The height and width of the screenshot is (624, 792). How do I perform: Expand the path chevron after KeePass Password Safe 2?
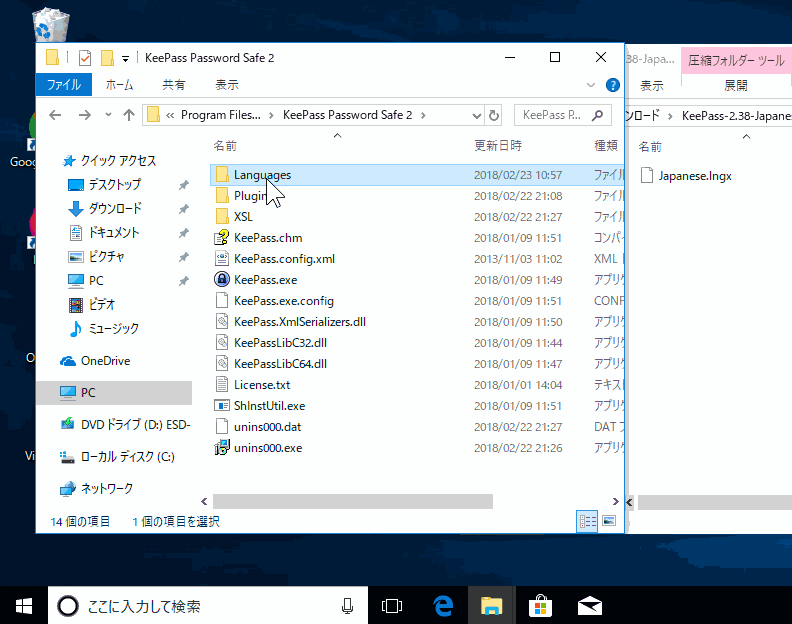[x=423, y=115]
